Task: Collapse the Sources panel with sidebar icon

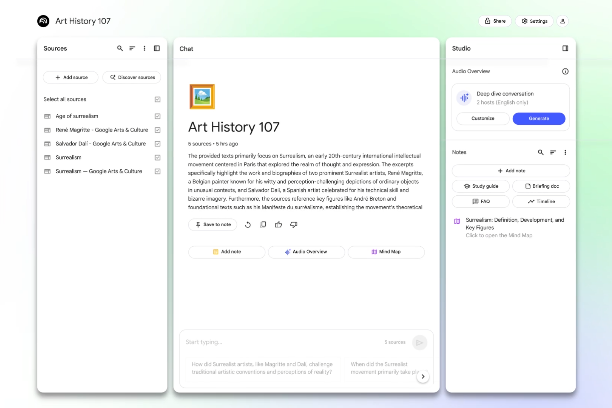Action: [x=157, y=48]
